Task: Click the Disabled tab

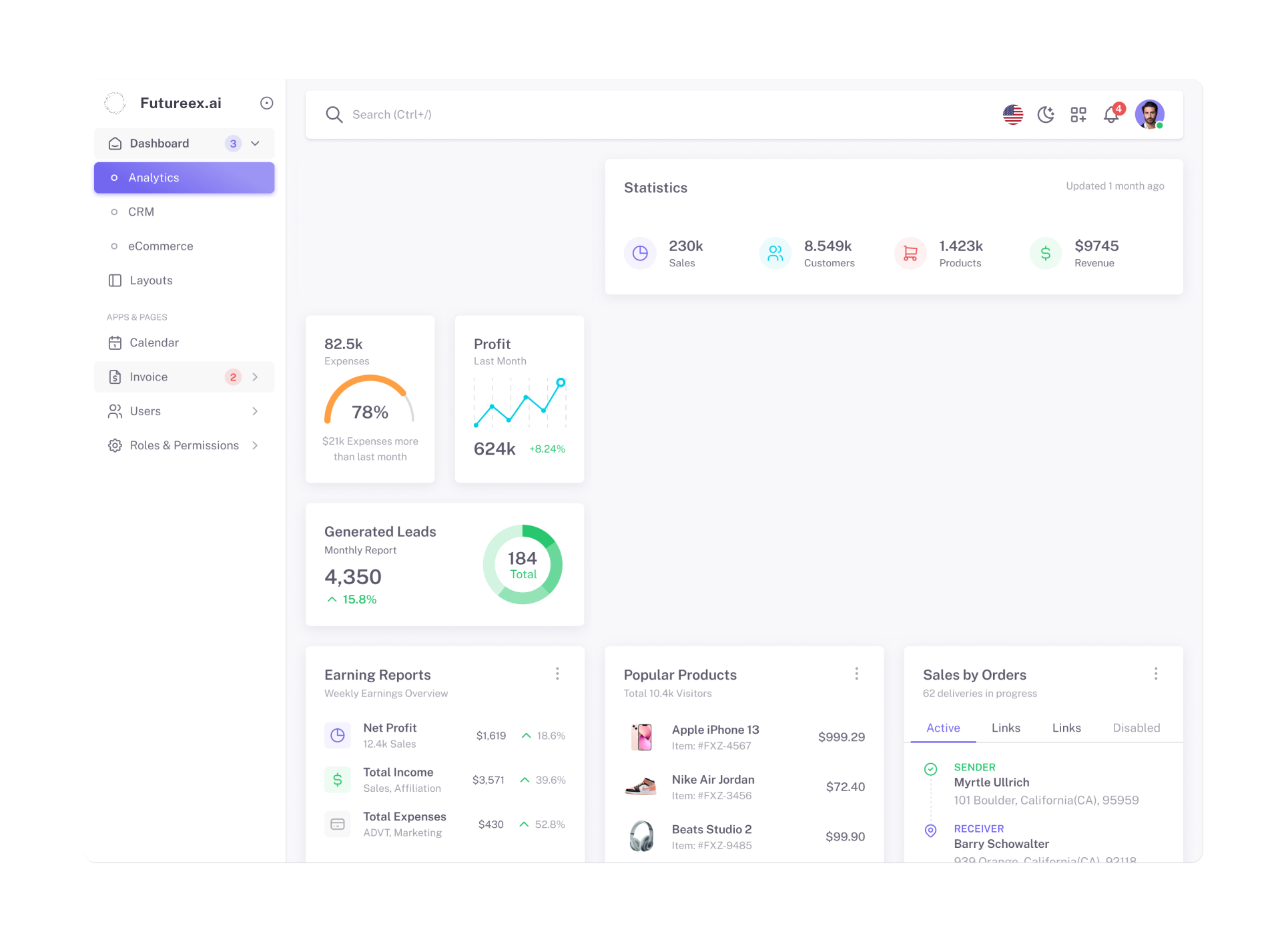Action: pos(1137,728)
